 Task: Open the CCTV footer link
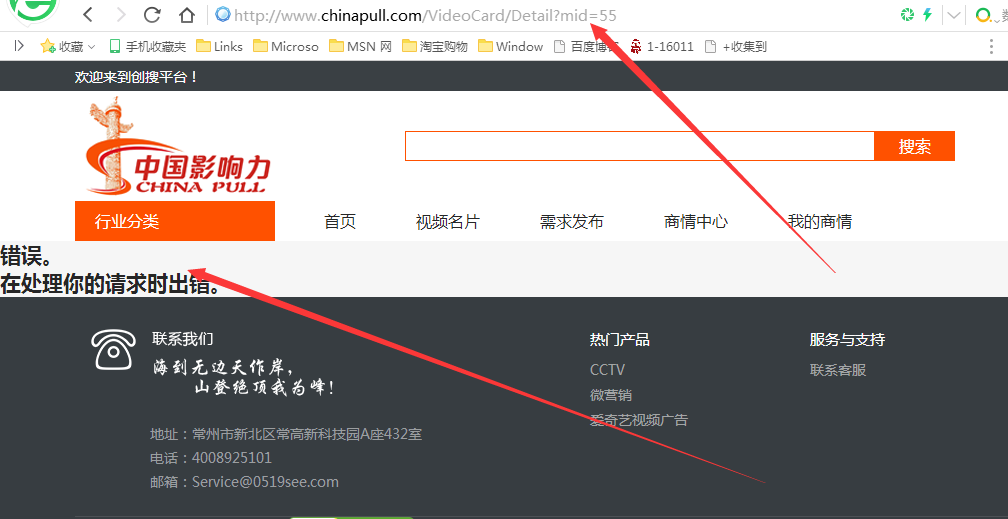click(608, 370)
